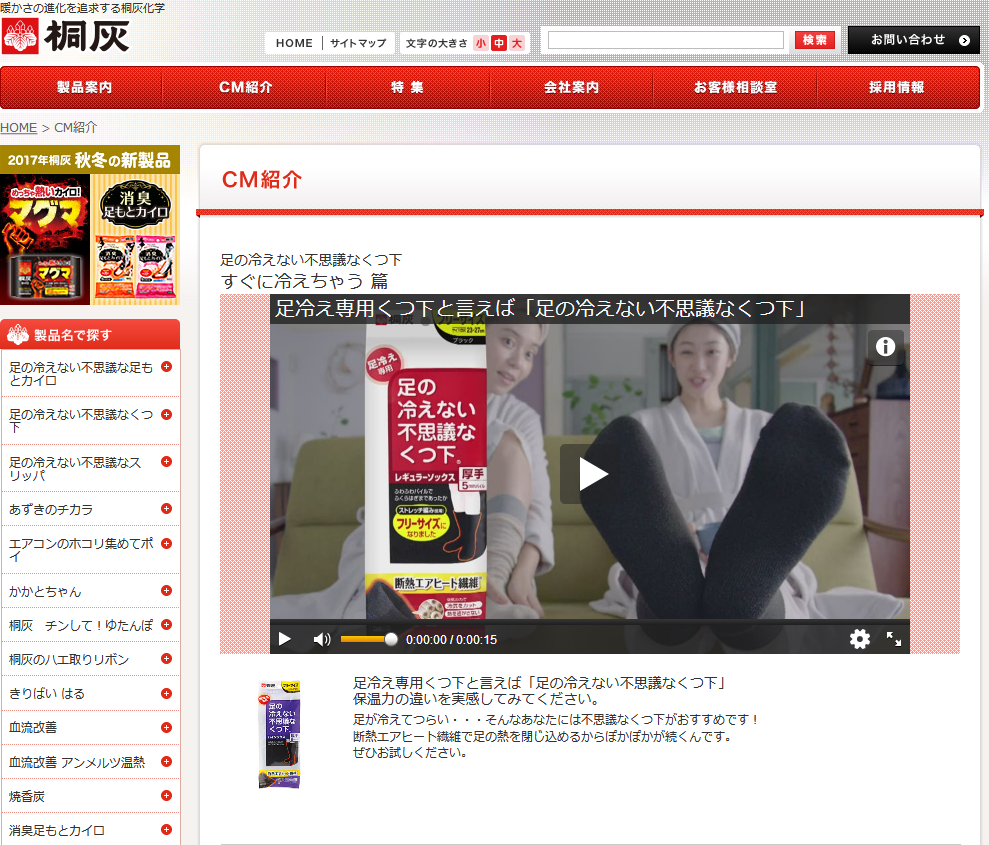
Task: Click the video time display 0:00:00 / 0:00:15
Action: pos(452,639)
